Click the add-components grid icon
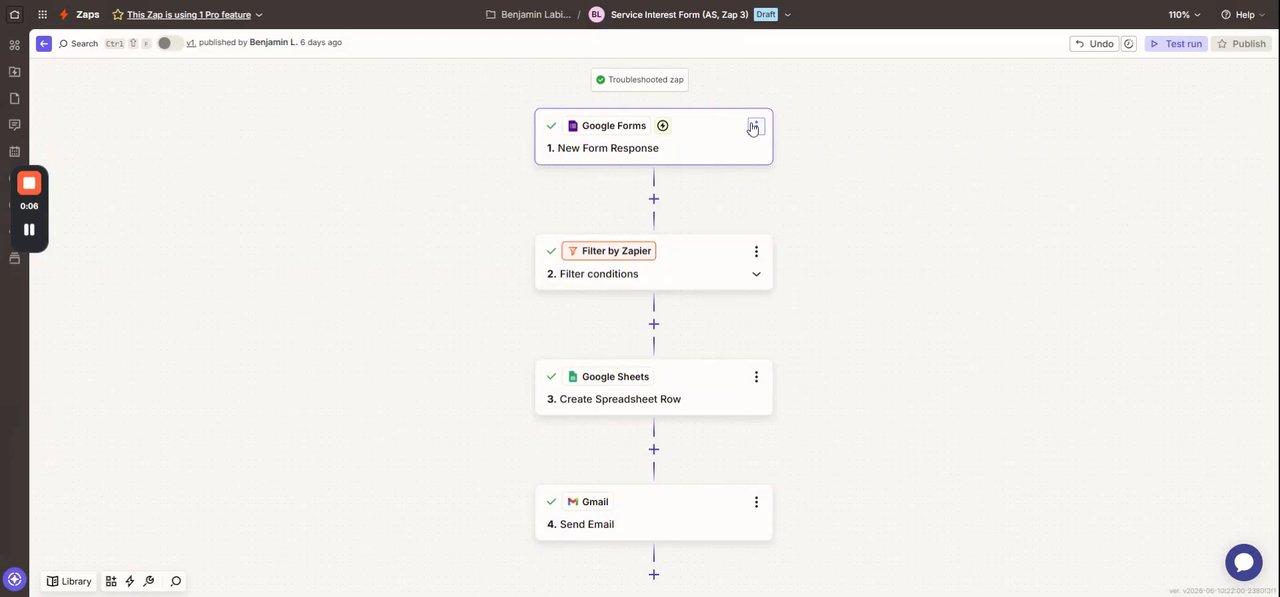 [111, 581]
